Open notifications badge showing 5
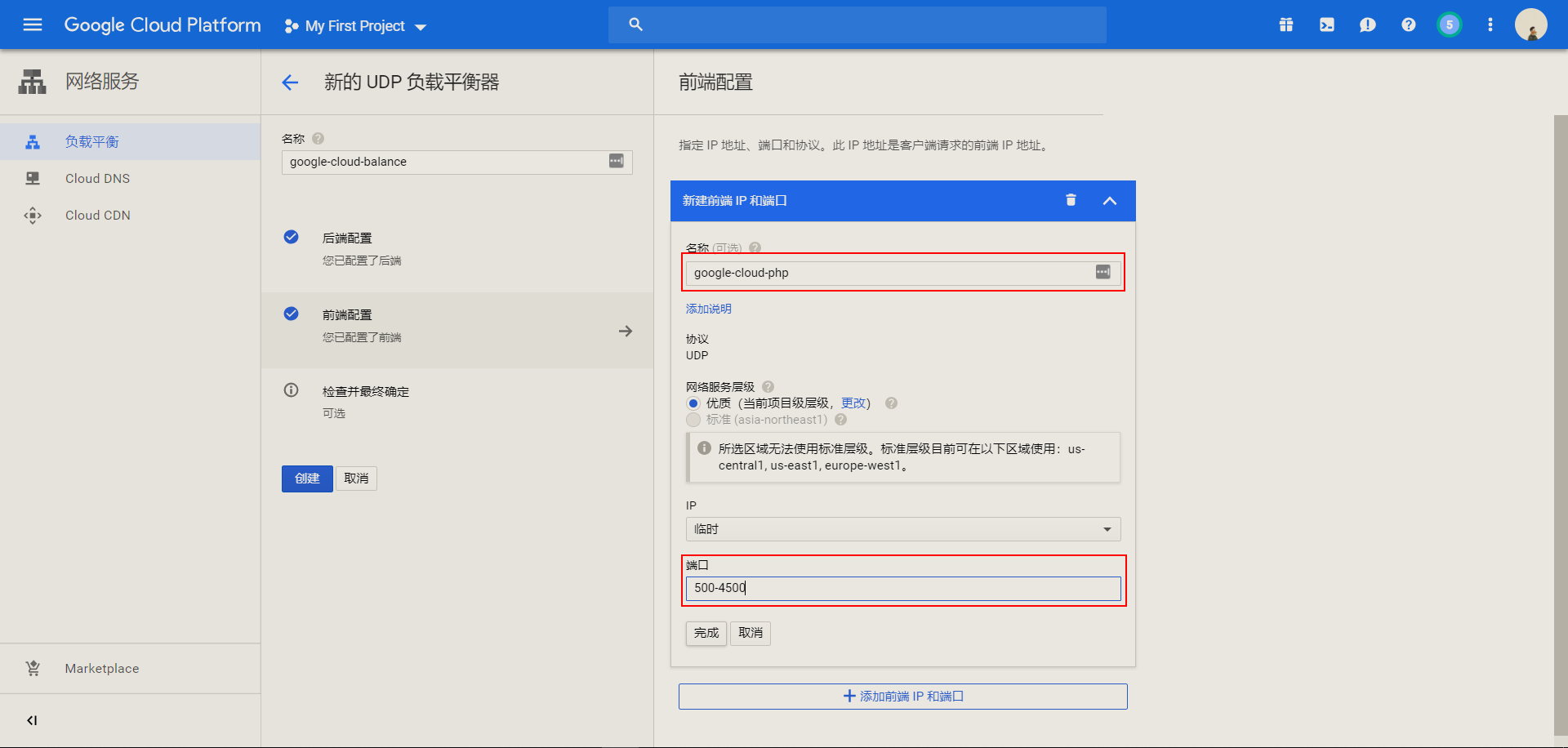Image resolution: width=1568 pixels, height=748 pixels. [x=1450, y=24]
